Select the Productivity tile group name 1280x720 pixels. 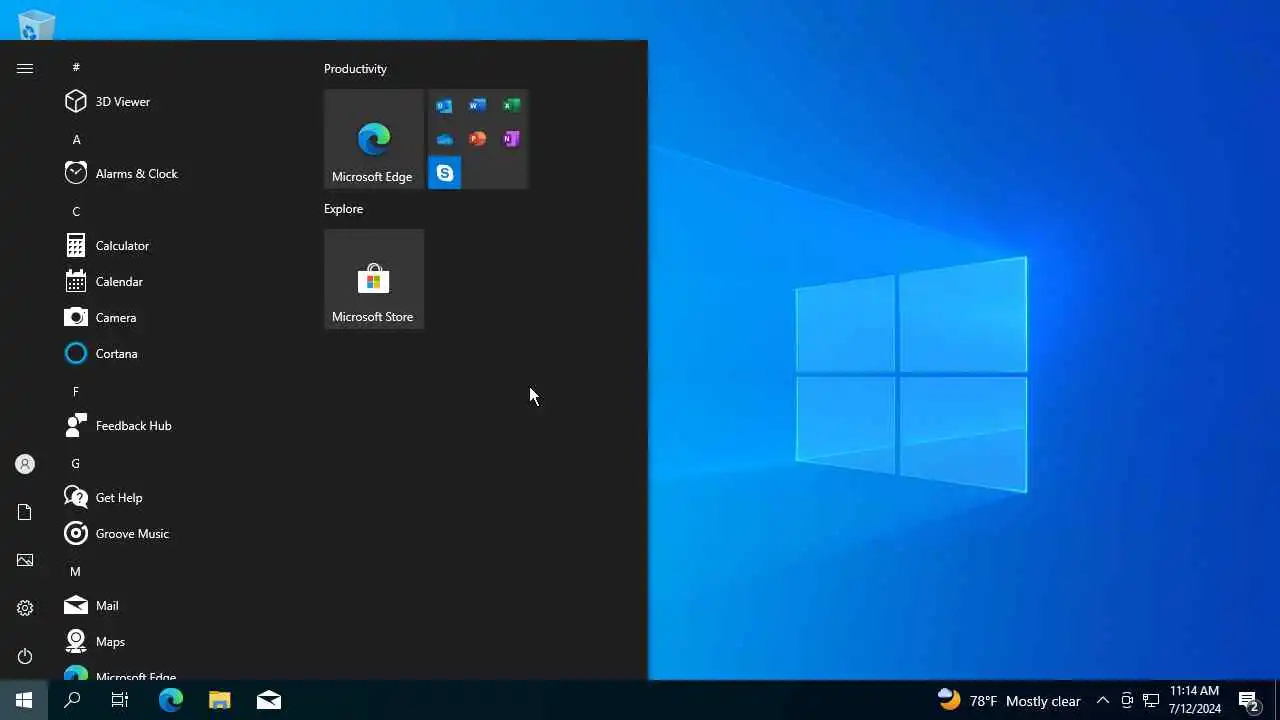355,69
